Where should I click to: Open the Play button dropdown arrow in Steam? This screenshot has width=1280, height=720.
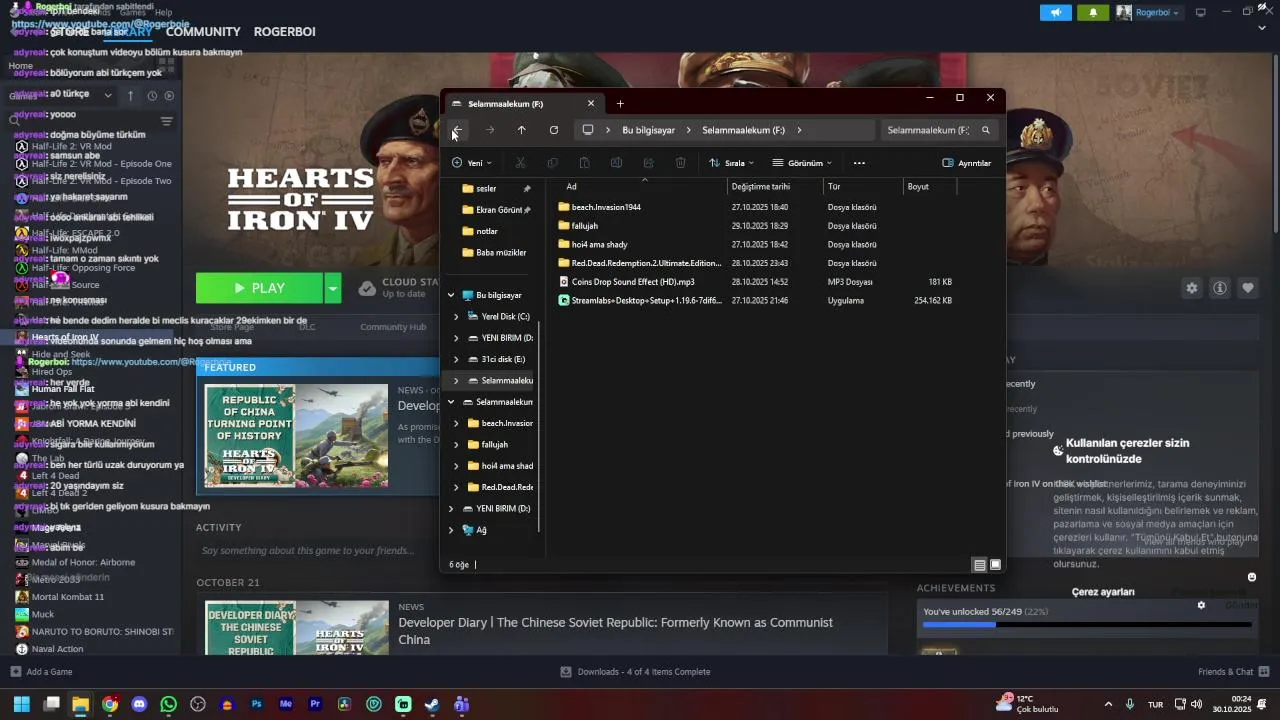333,288
